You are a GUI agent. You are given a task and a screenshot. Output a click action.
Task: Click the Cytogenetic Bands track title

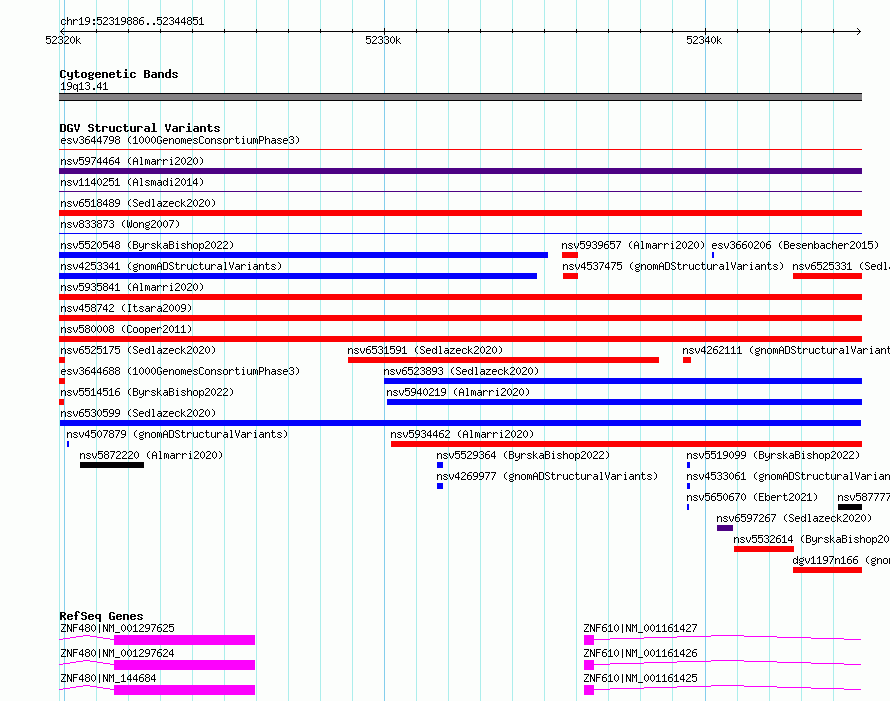[119, 74]
